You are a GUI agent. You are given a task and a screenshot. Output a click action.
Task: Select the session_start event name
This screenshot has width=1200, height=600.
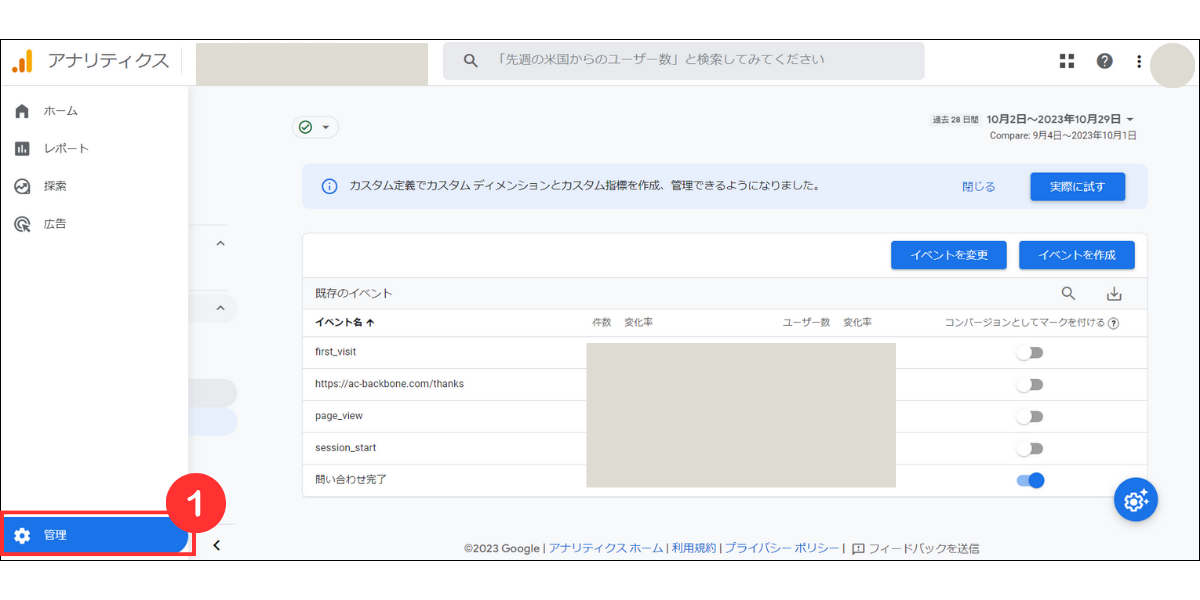345,448
